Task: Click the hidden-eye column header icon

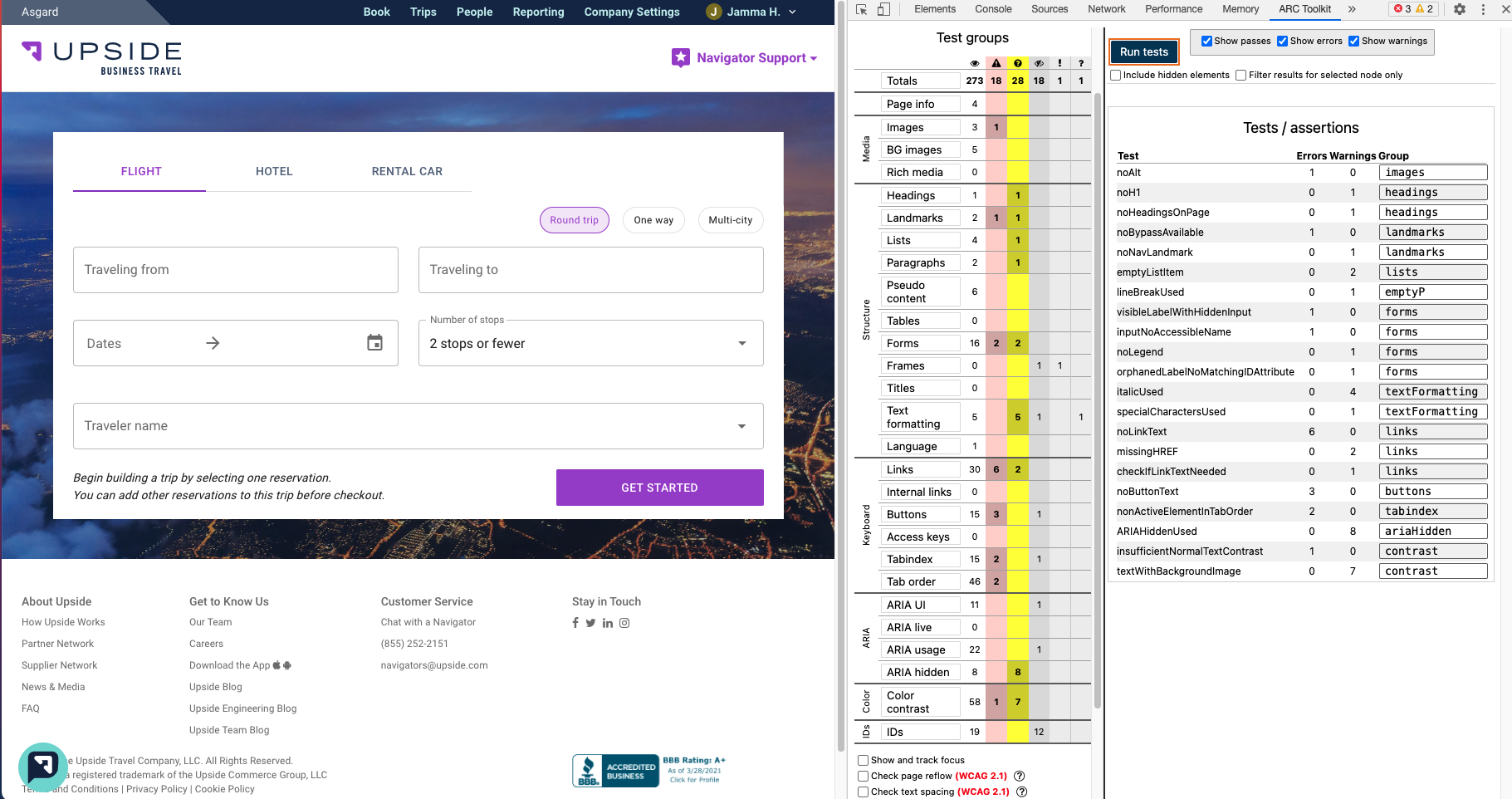Action: pos(1039,63)
